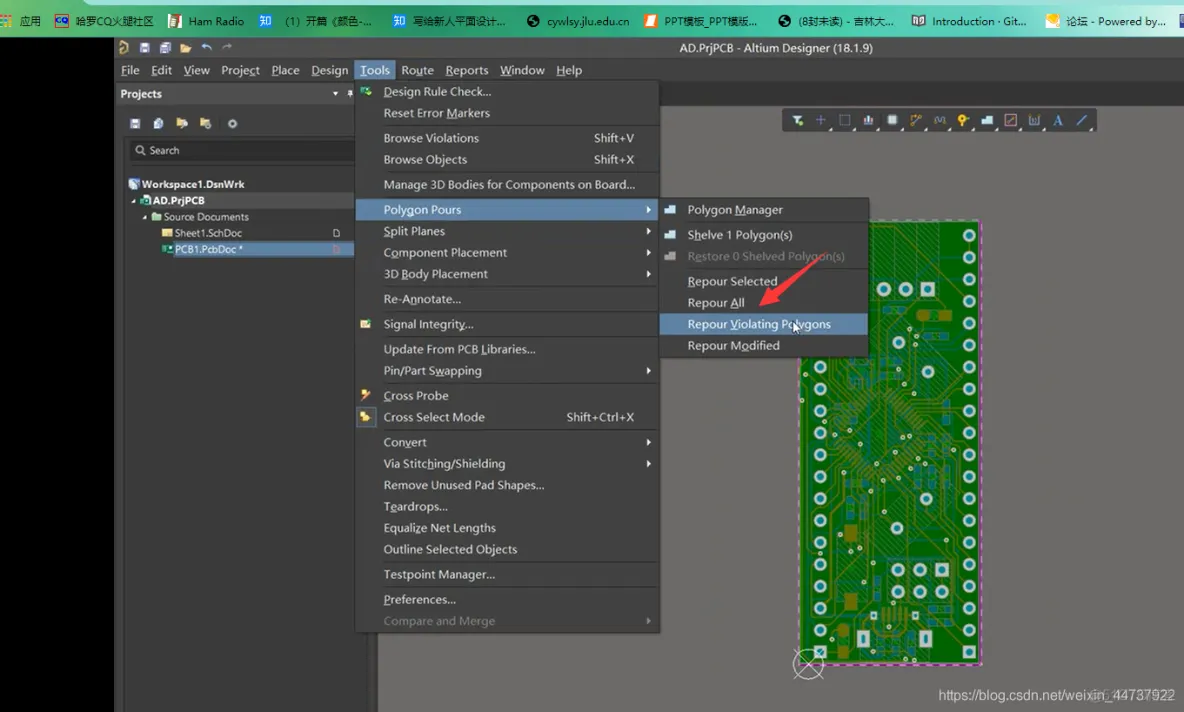Select the Align objects tool in Active Bar
Screen dimensions: 1184x712
tap(868, 120)
